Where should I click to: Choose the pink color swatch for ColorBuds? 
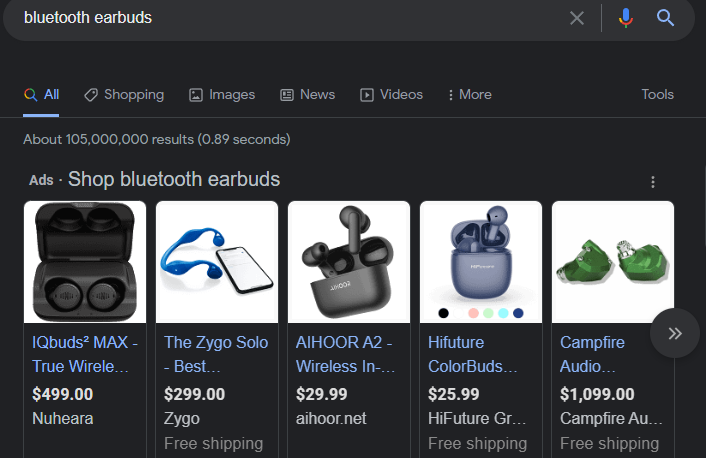[473, 313]
